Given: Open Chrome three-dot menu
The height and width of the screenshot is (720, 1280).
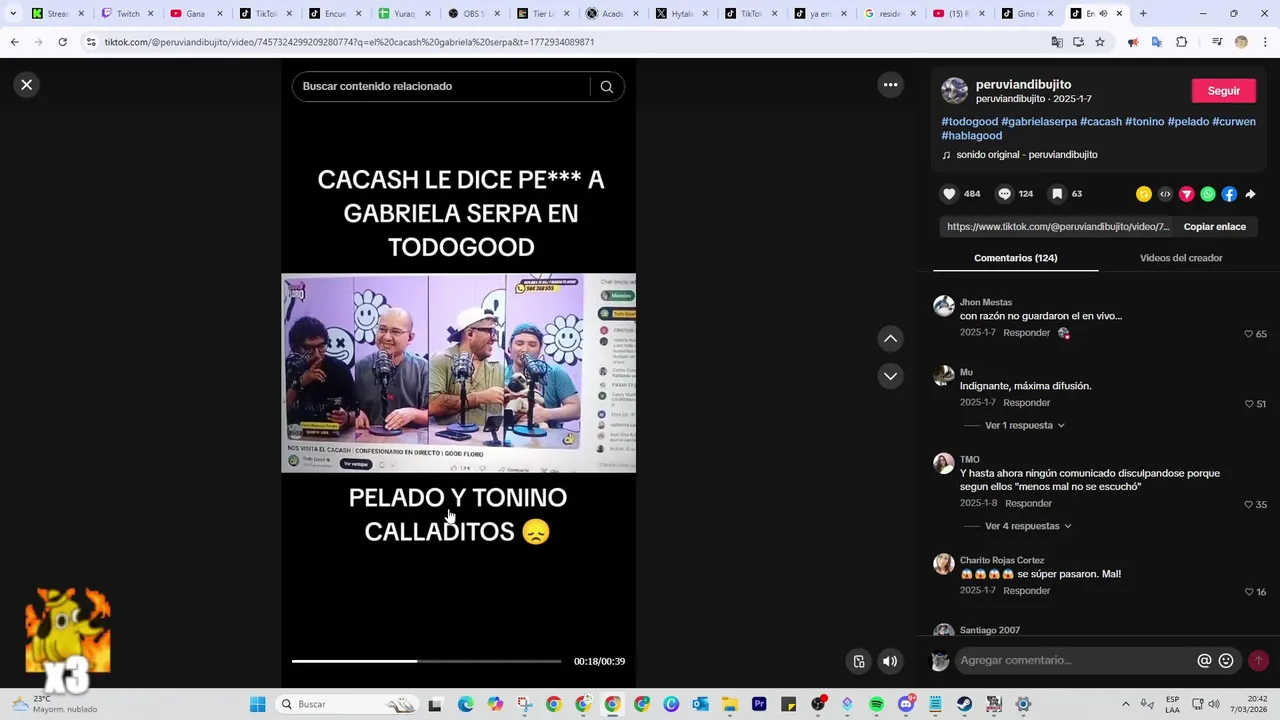Looking at the screenshot, I should point(1265,42).
